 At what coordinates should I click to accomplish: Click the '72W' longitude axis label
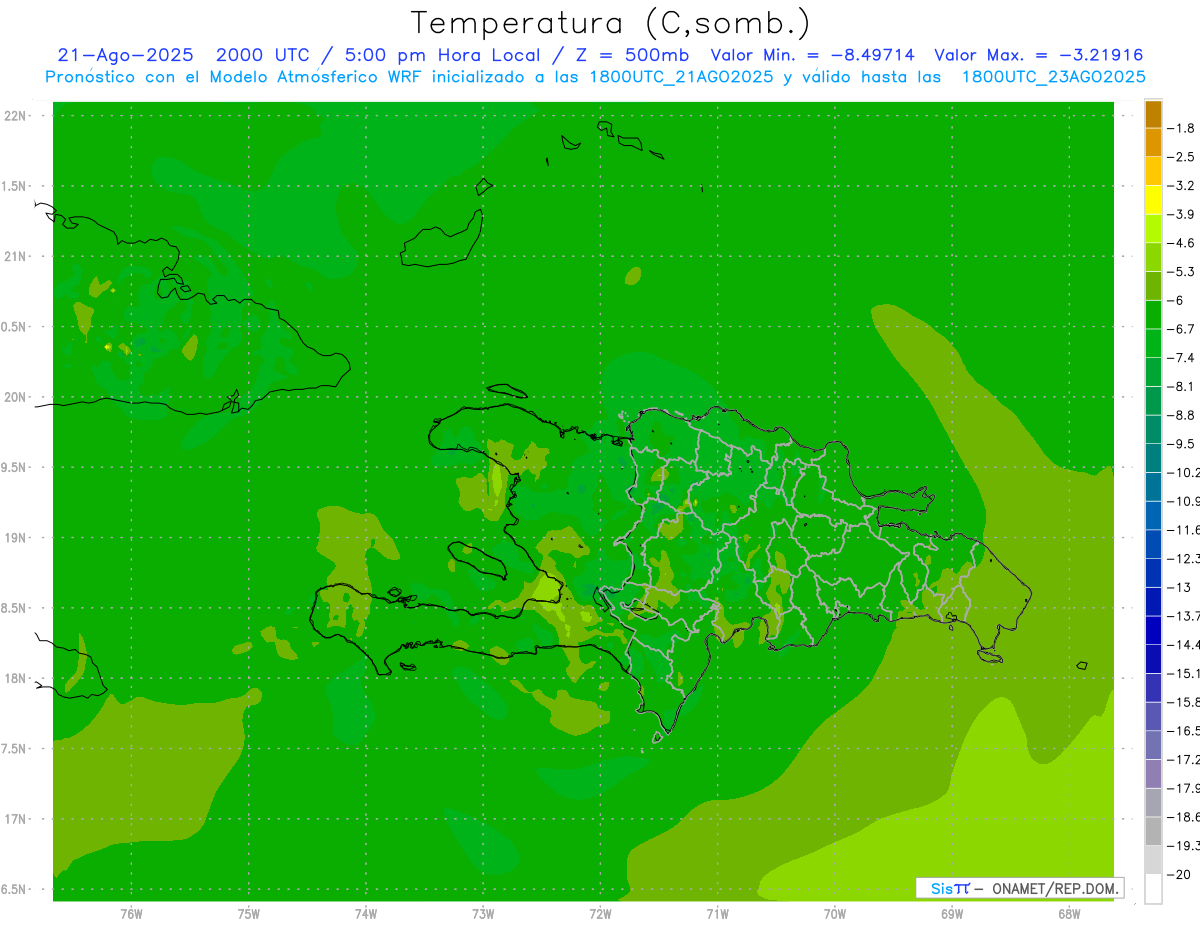pos(600,914)
